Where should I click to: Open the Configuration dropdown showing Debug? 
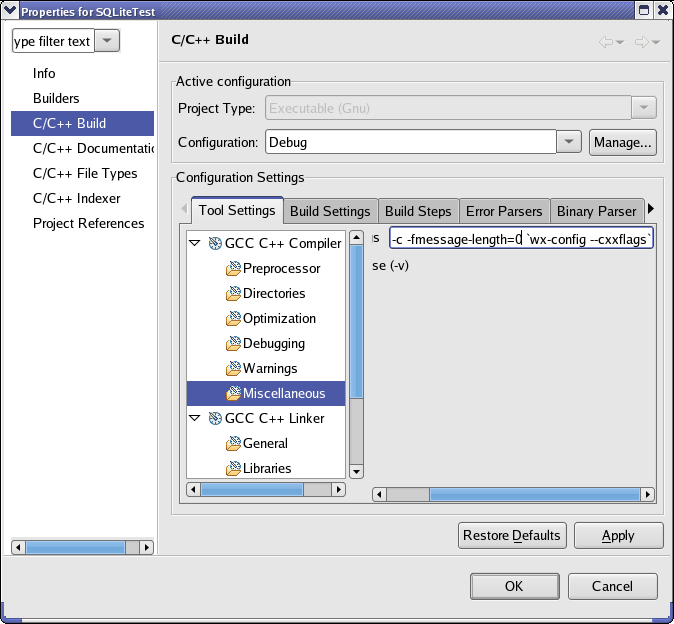tap(569, 142)
